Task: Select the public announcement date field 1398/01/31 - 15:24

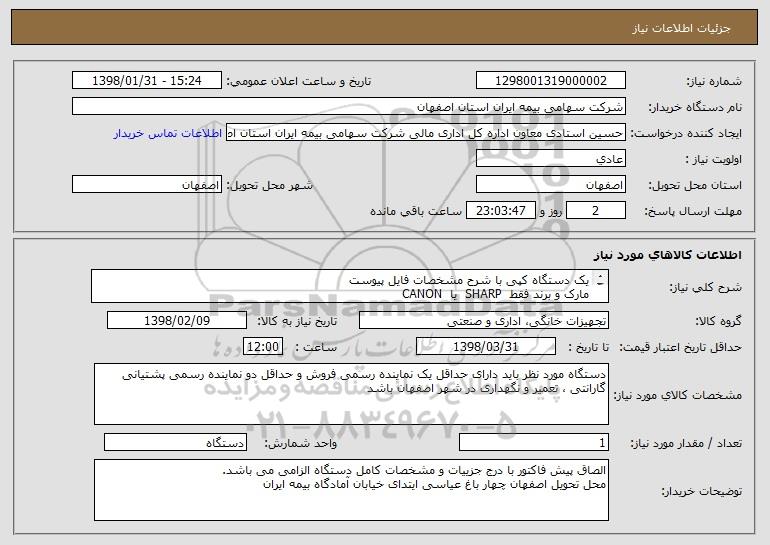Action: tap(147, 81)
